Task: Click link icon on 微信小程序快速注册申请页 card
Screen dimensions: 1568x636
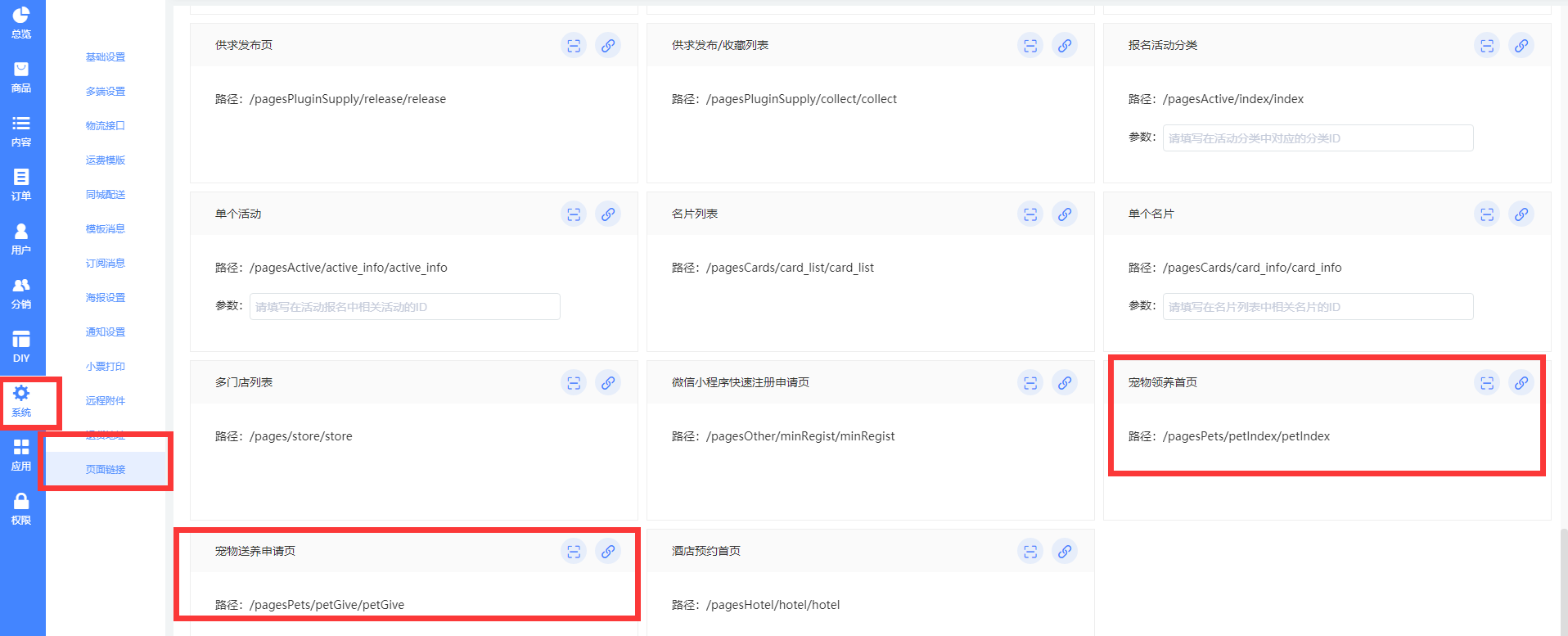Action: [1065, 383]
